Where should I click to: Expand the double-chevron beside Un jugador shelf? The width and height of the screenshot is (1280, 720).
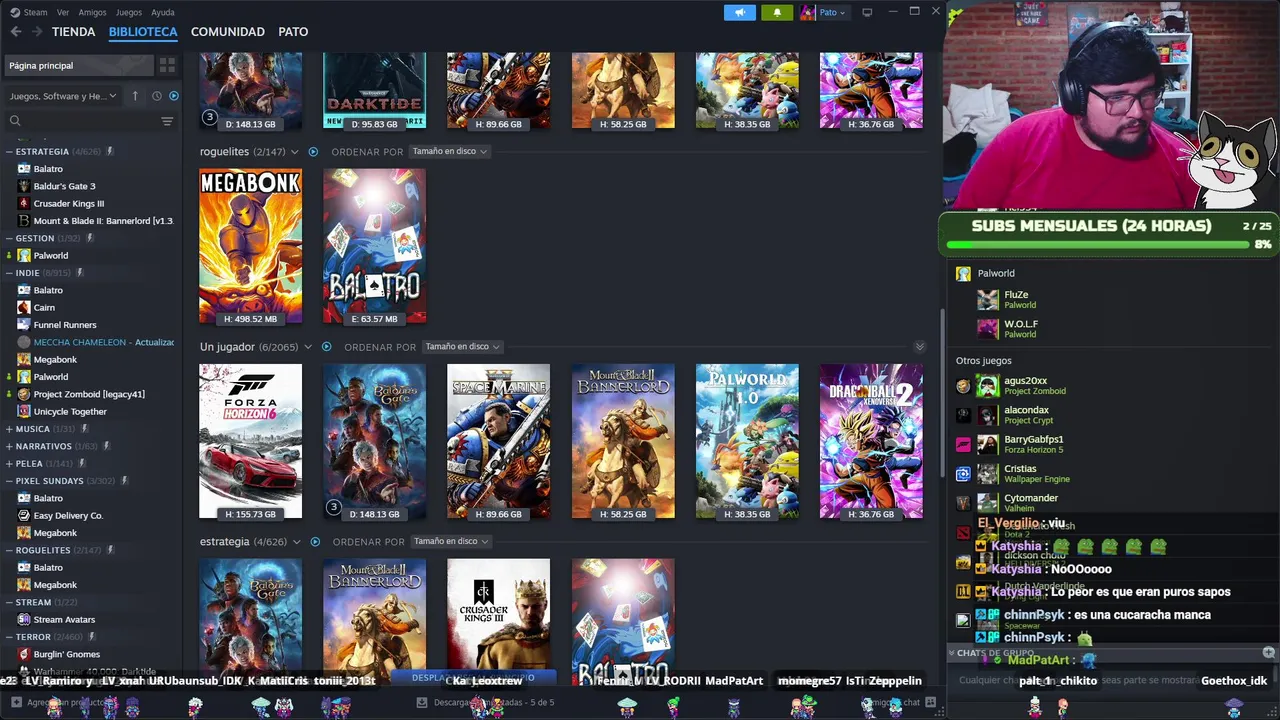coord(920,347)
